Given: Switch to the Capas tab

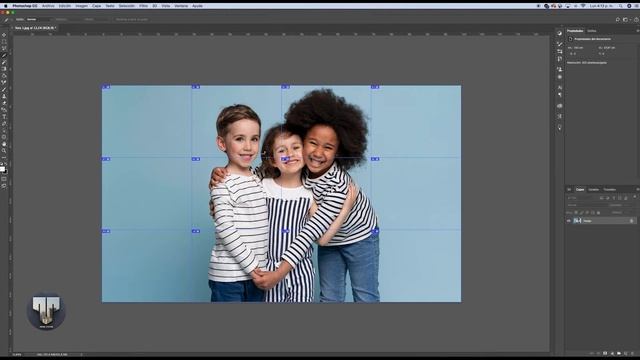Looking at the screenshot, I should point(580,190).
